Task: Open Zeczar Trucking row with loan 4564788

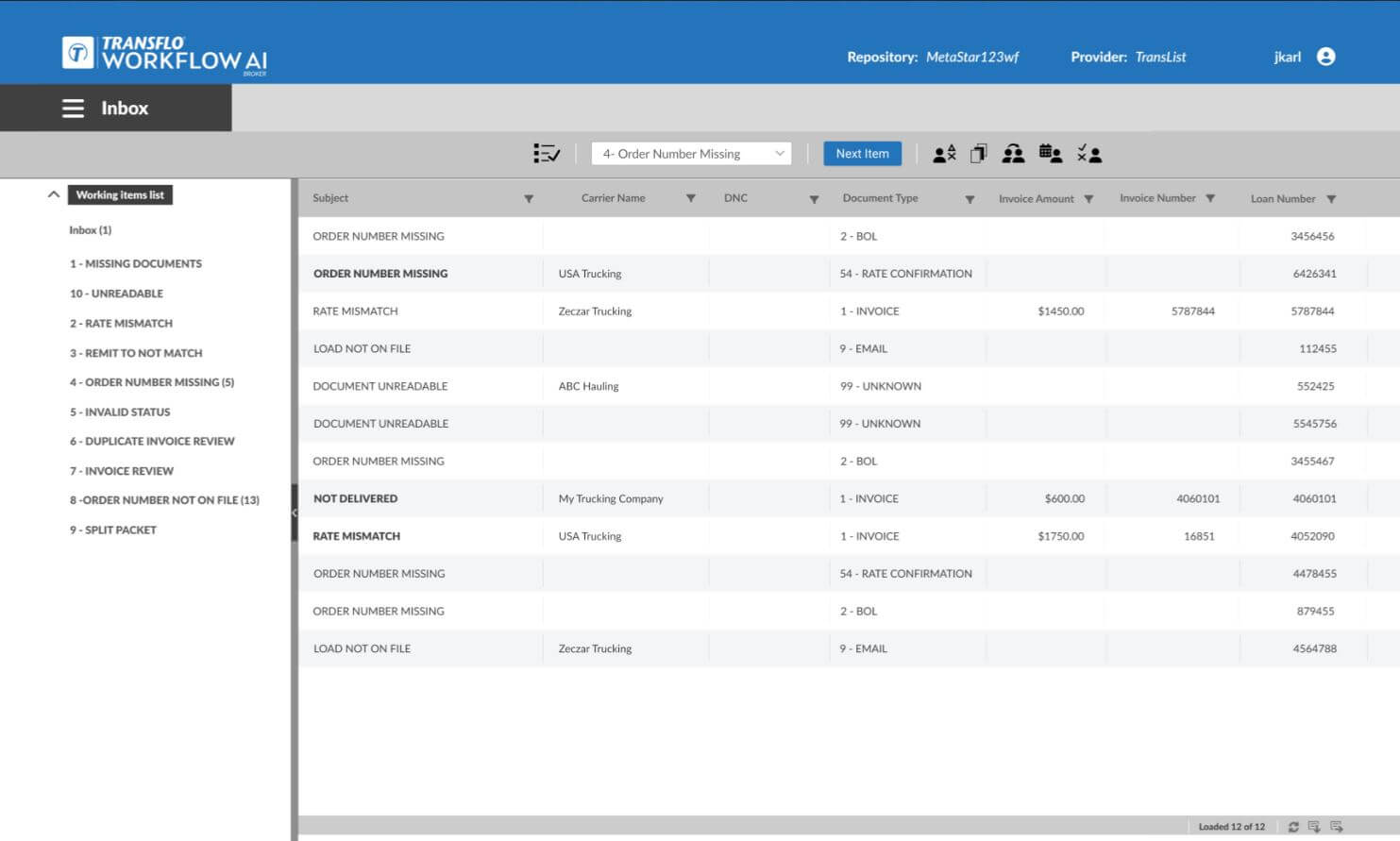Action: [849, 648]
